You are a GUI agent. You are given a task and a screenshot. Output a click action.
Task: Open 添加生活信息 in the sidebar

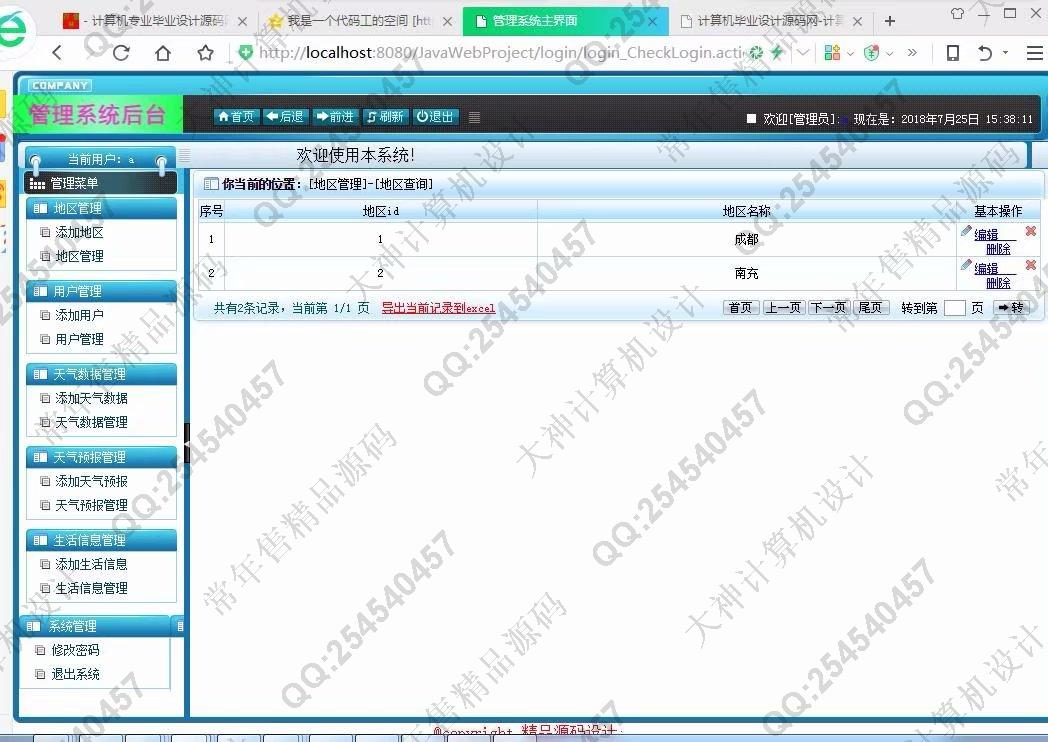(91, 564)
